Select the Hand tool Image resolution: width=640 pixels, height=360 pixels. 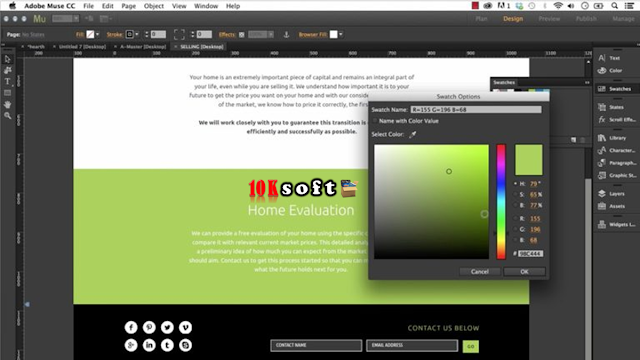click(7, 104)
